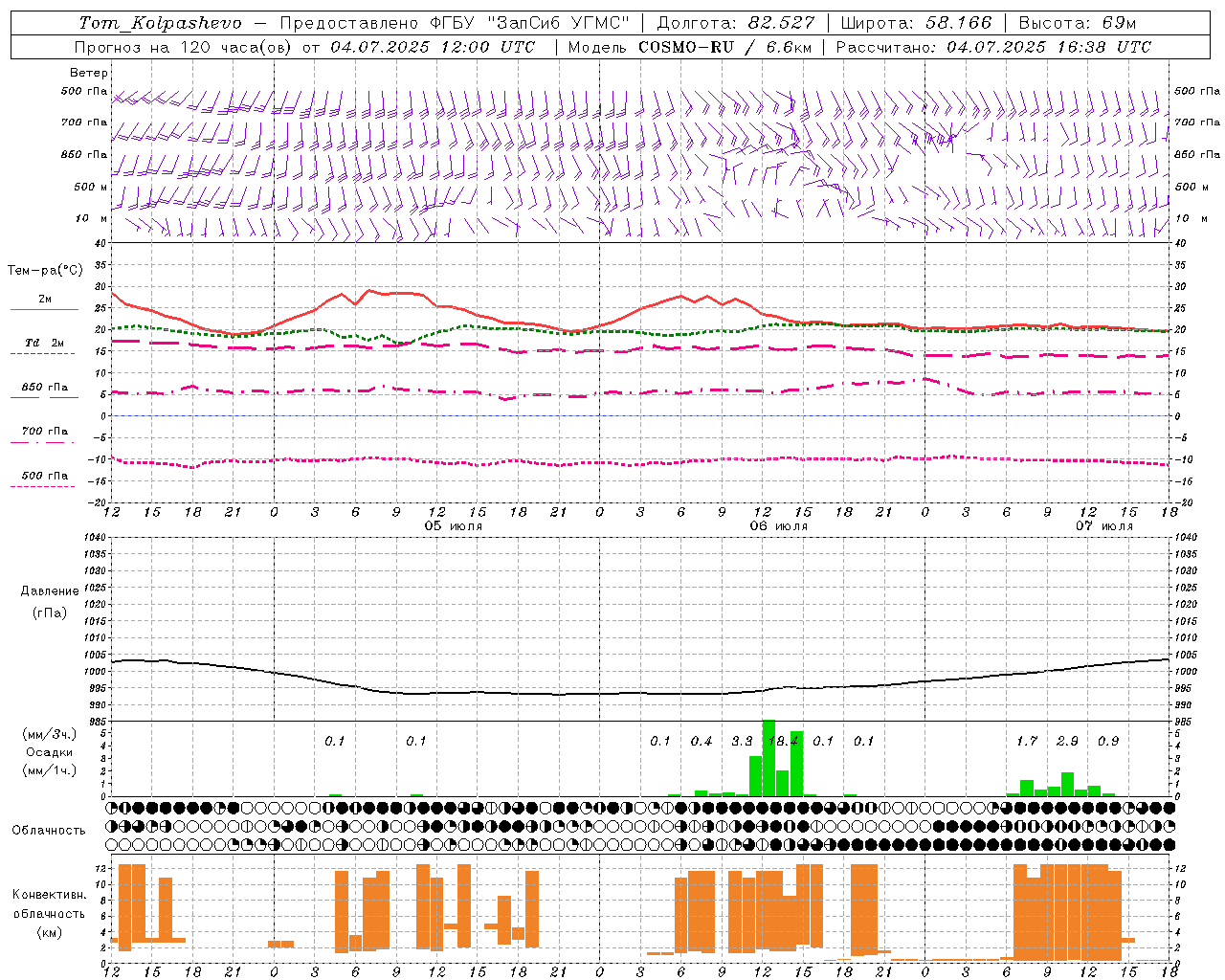Click the Осадки panel label
This screenshot has width=1225, height=980.
[x=50, y=752]
